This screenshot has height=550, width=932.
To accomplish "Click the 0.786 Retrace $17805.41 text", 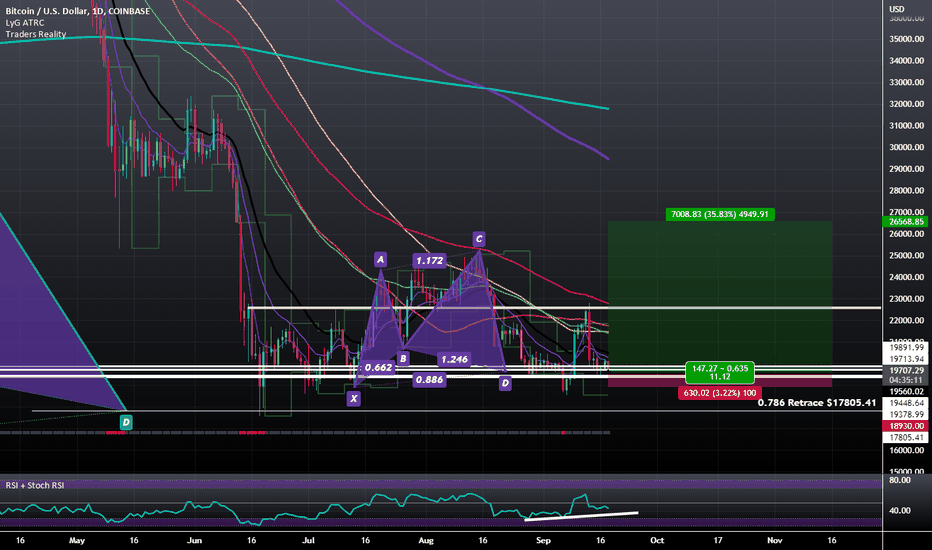I will tap(817, 403).
